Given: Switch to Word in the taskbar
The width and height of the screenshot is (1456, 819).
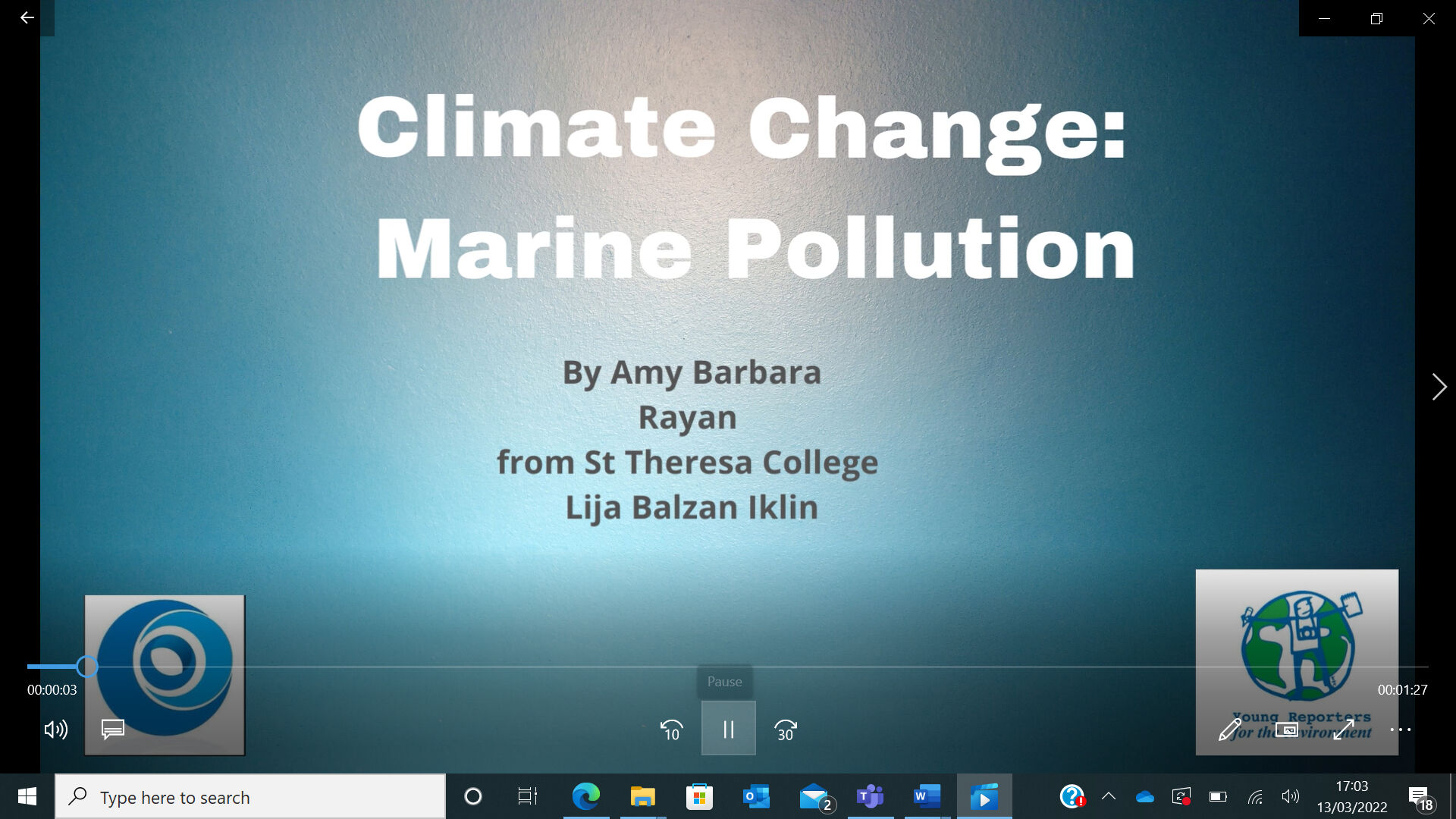Looking at the screenshot, I should [x=927, y=797].
